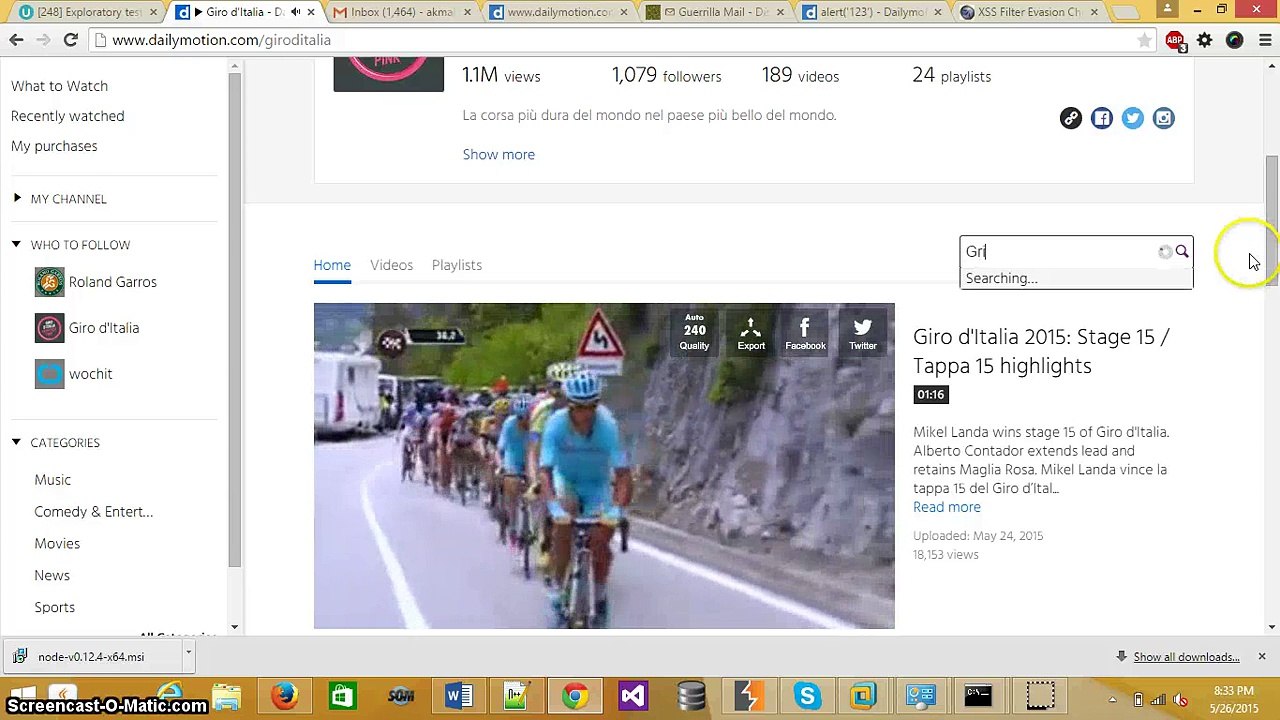
Task: Switch to the XSS Filter Evasion browser tab
Action: [1026, 12]
